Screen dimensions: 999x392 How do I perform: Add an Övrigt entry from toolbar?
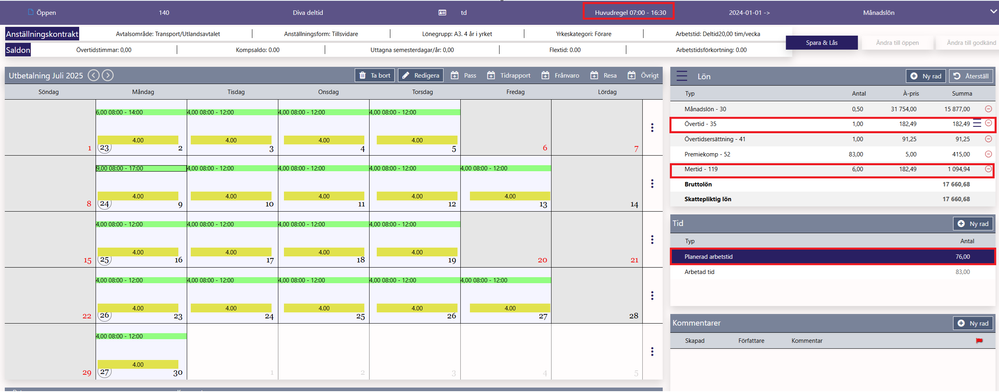642,75
